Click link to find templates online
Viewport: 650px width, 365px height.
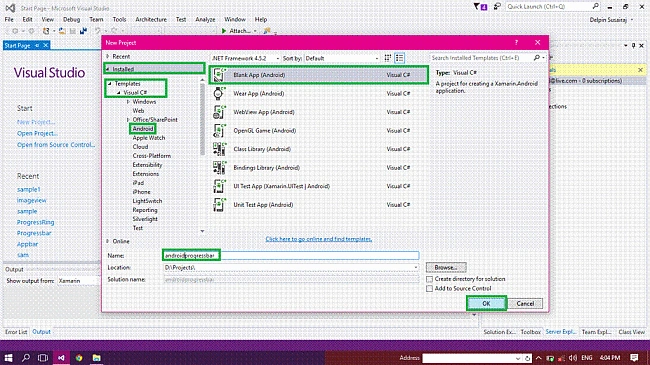319,239
